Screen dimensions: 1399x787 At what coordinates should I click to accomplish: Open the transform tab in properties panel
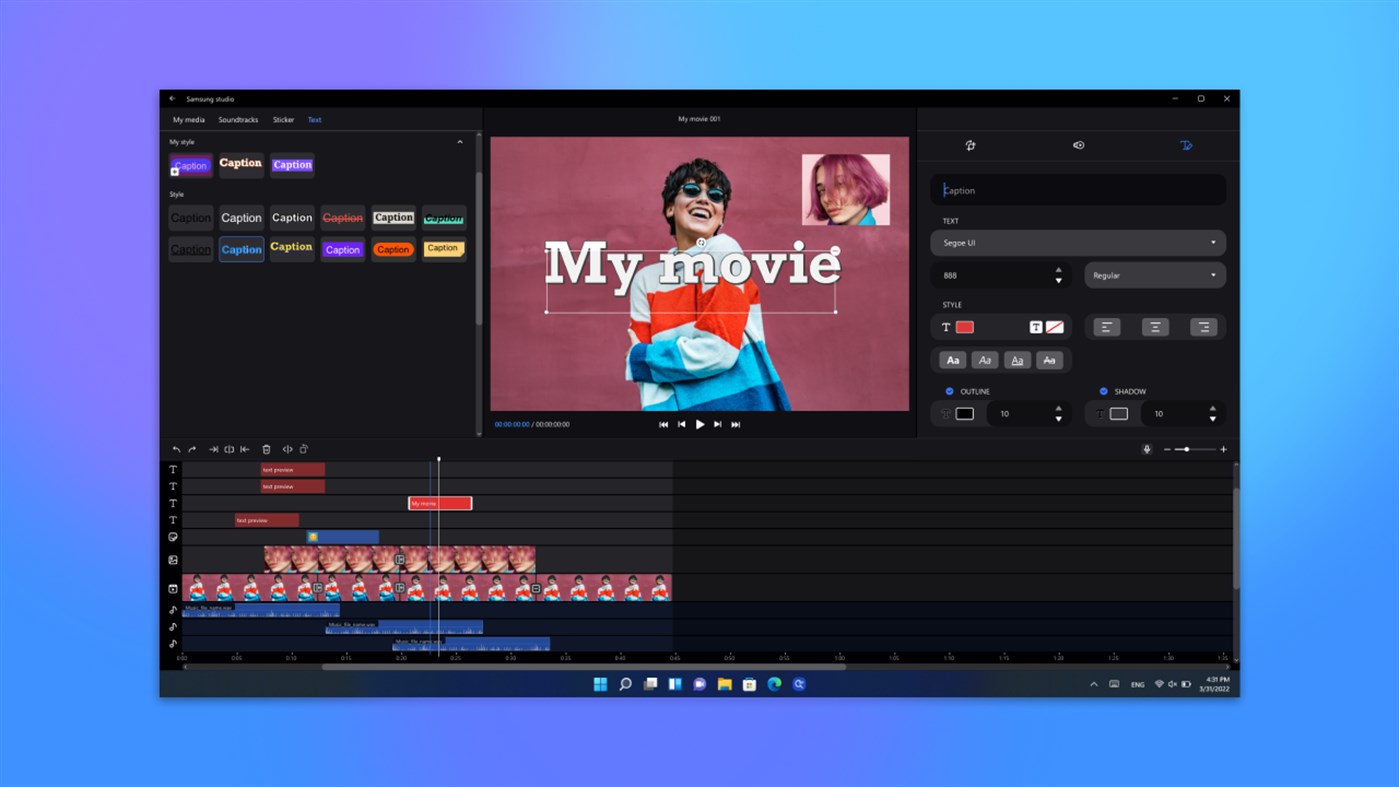(x=970, y=145)
